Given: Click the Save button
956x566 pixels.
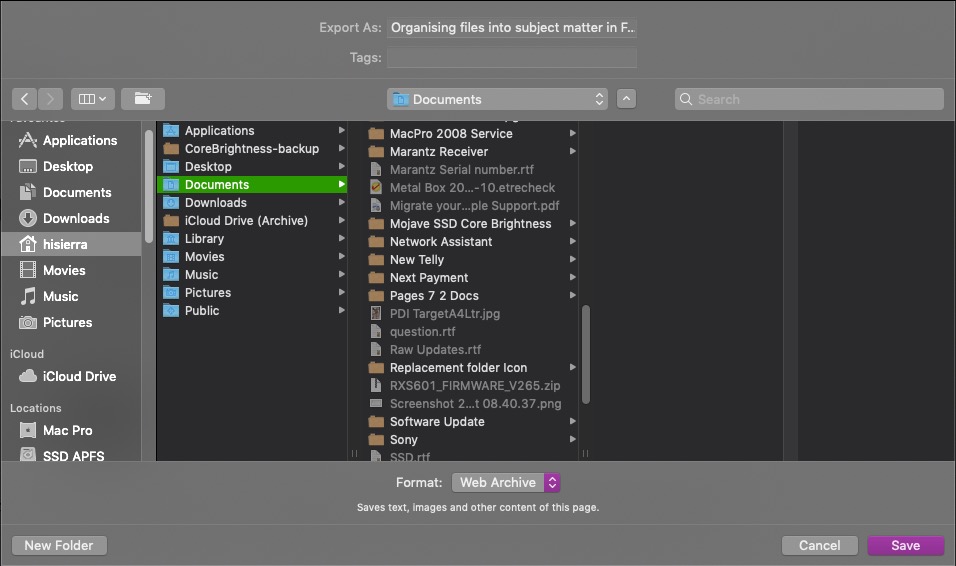Looking at the screenshot, I should (905, 545).
